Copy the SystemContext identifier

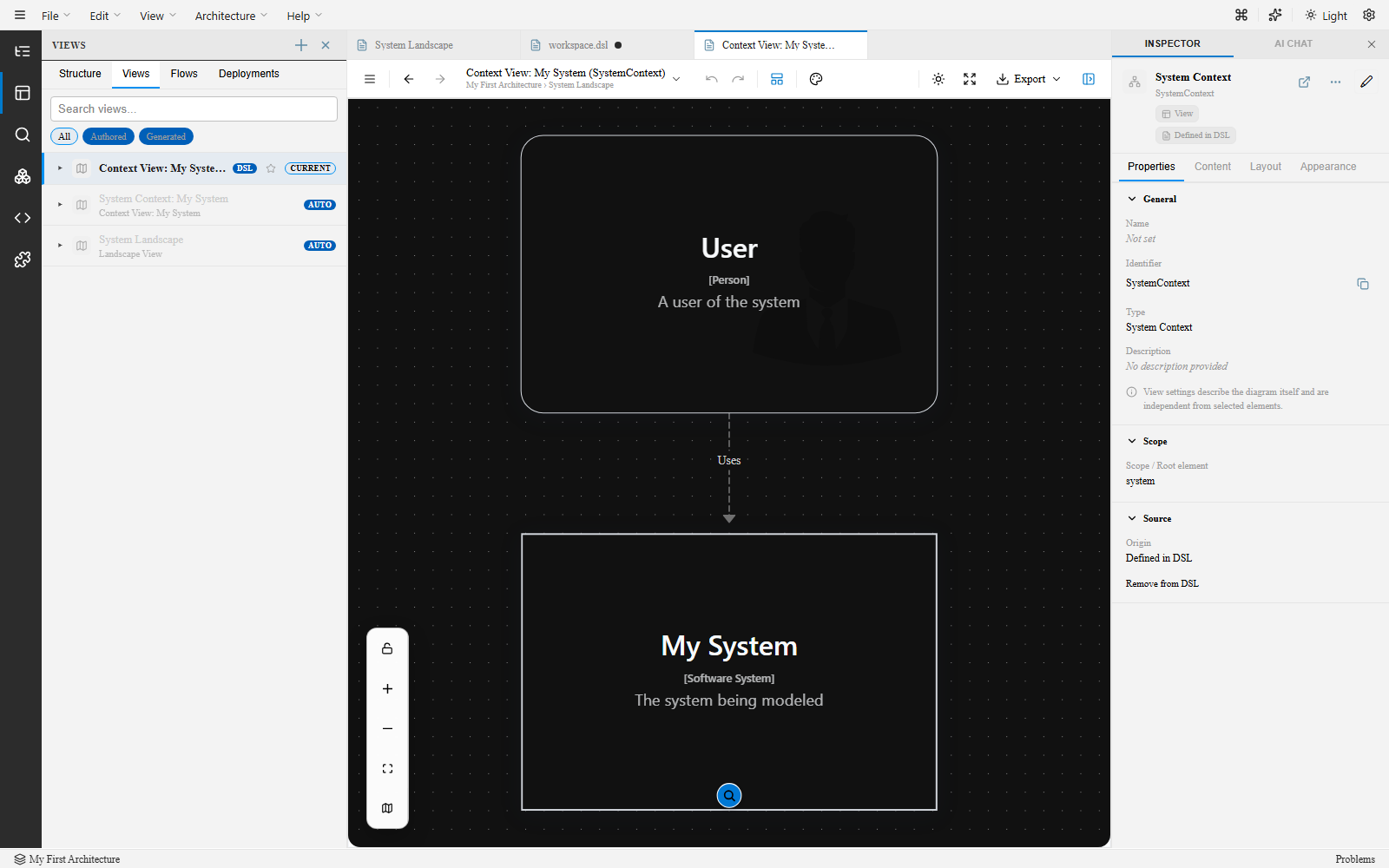(x=1363, y=284)
